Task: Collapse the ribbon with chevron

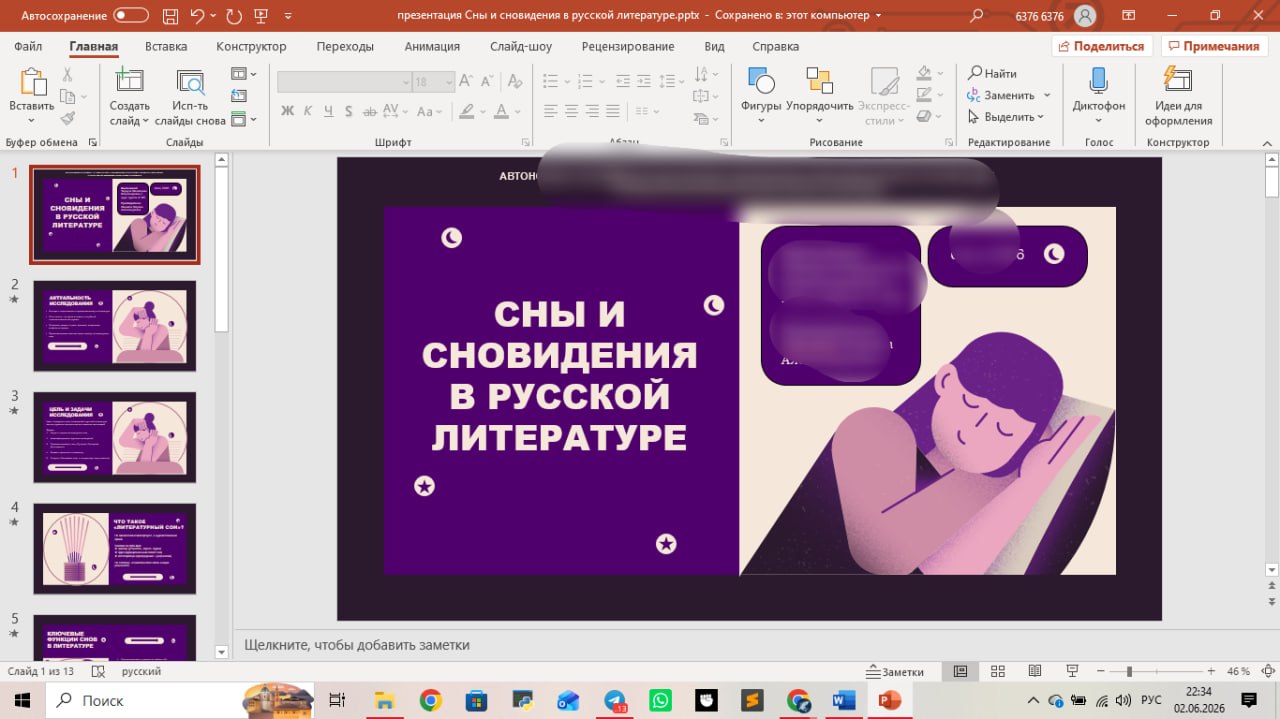Action: tap(1266, 142)
